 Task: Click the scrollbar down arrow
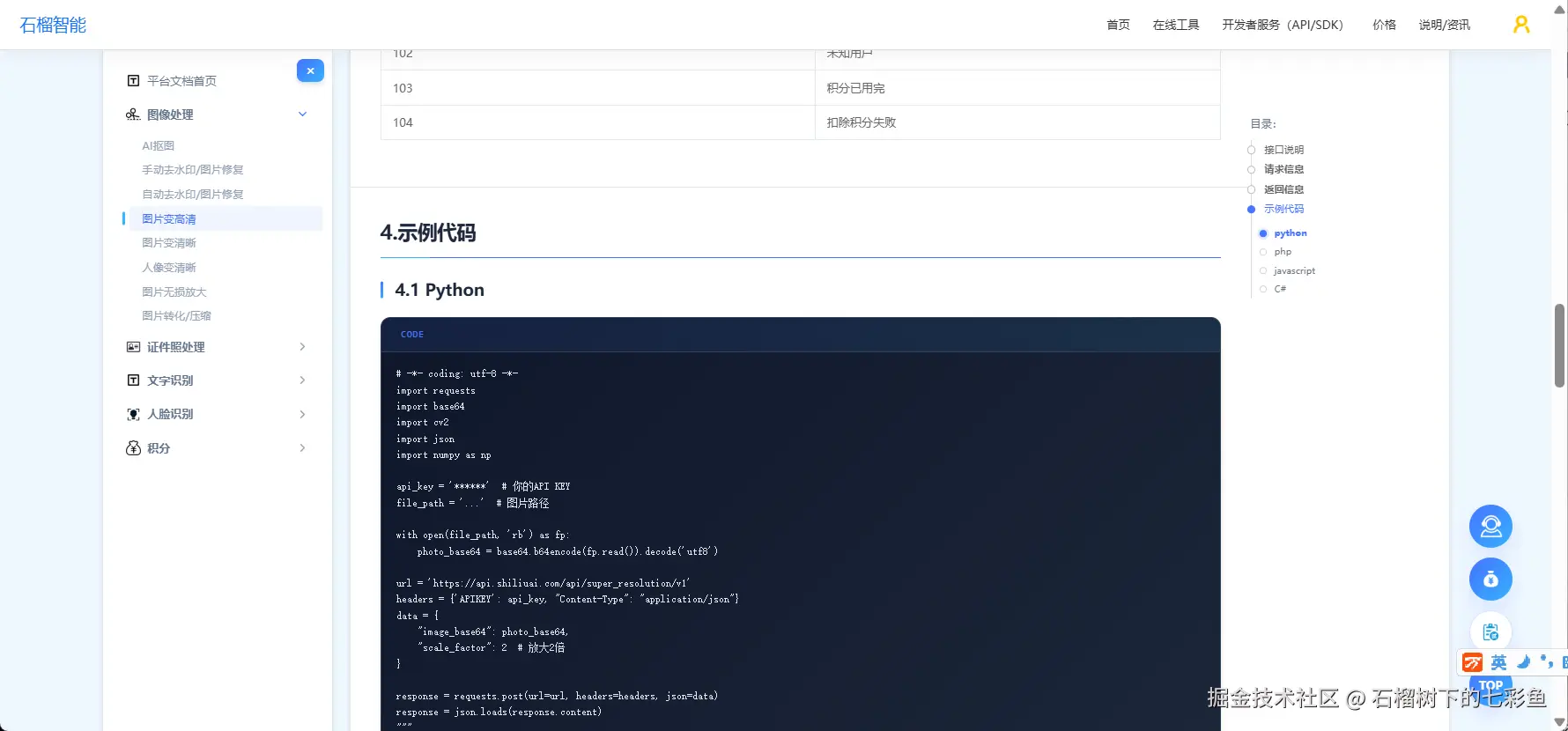coord(1559,723)
